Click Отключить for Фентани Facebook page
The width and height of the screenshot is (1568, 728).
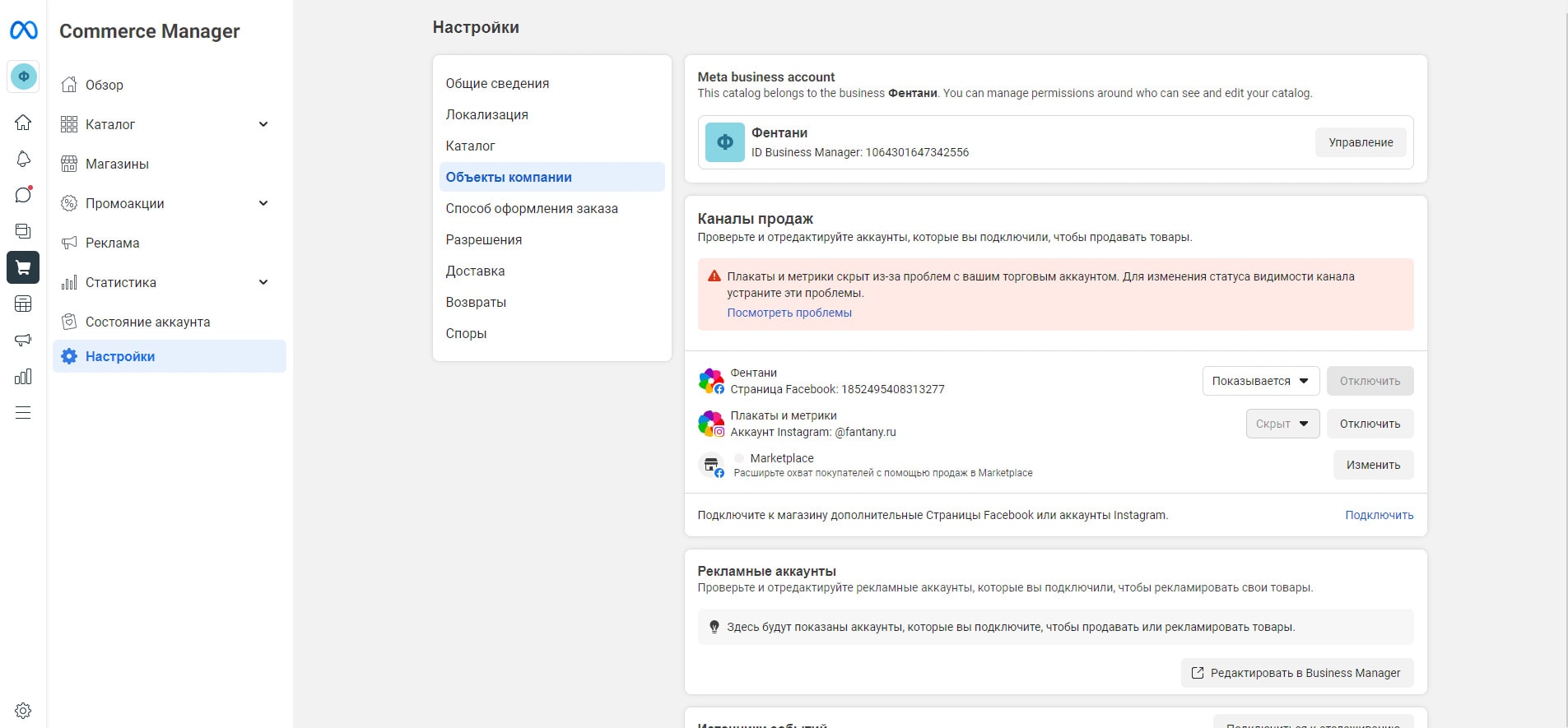coord(1370,381)
